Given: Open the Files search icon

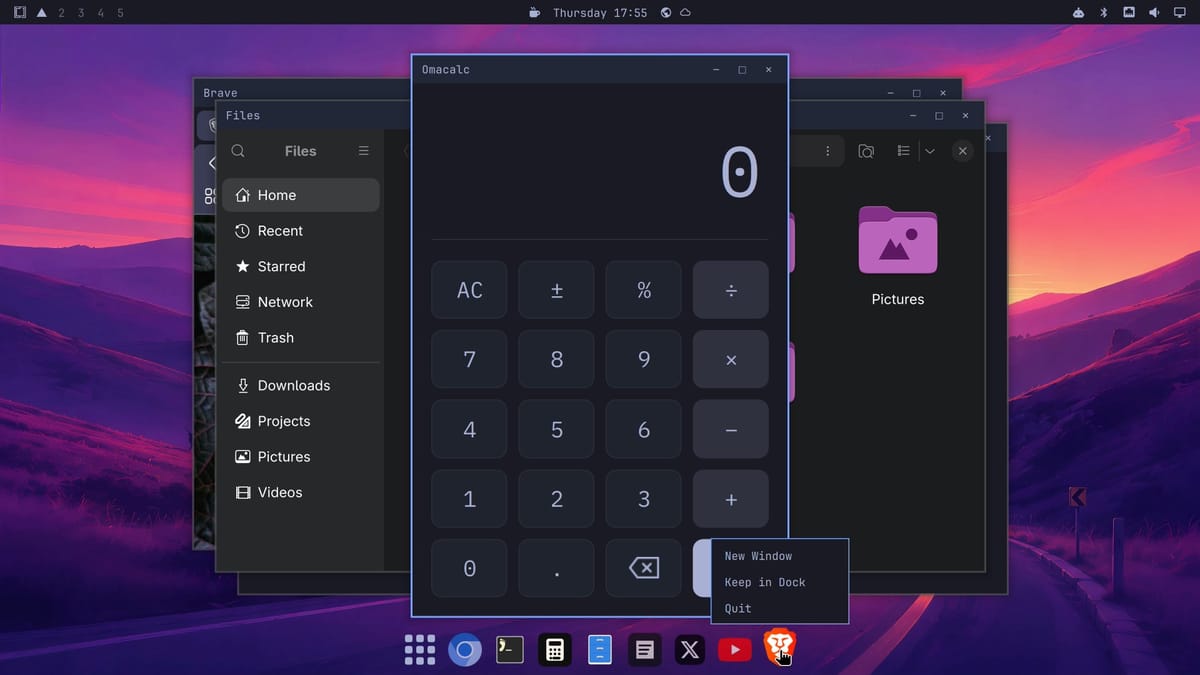Looking at the screenshot, I should tap(238, 151).
